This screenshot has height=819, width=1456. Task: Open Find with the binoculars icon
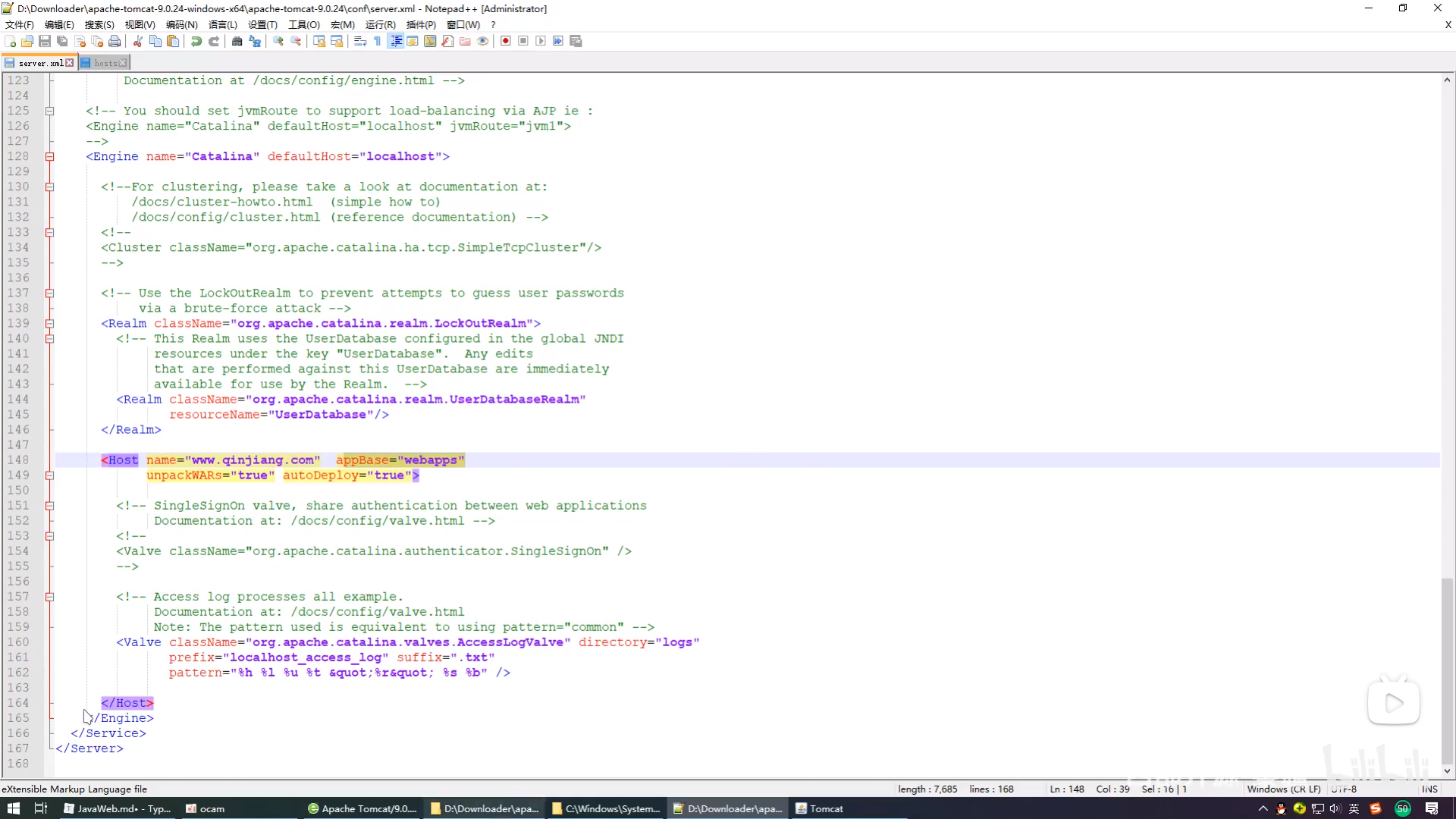pyautogui.click(x=237, y=41)
